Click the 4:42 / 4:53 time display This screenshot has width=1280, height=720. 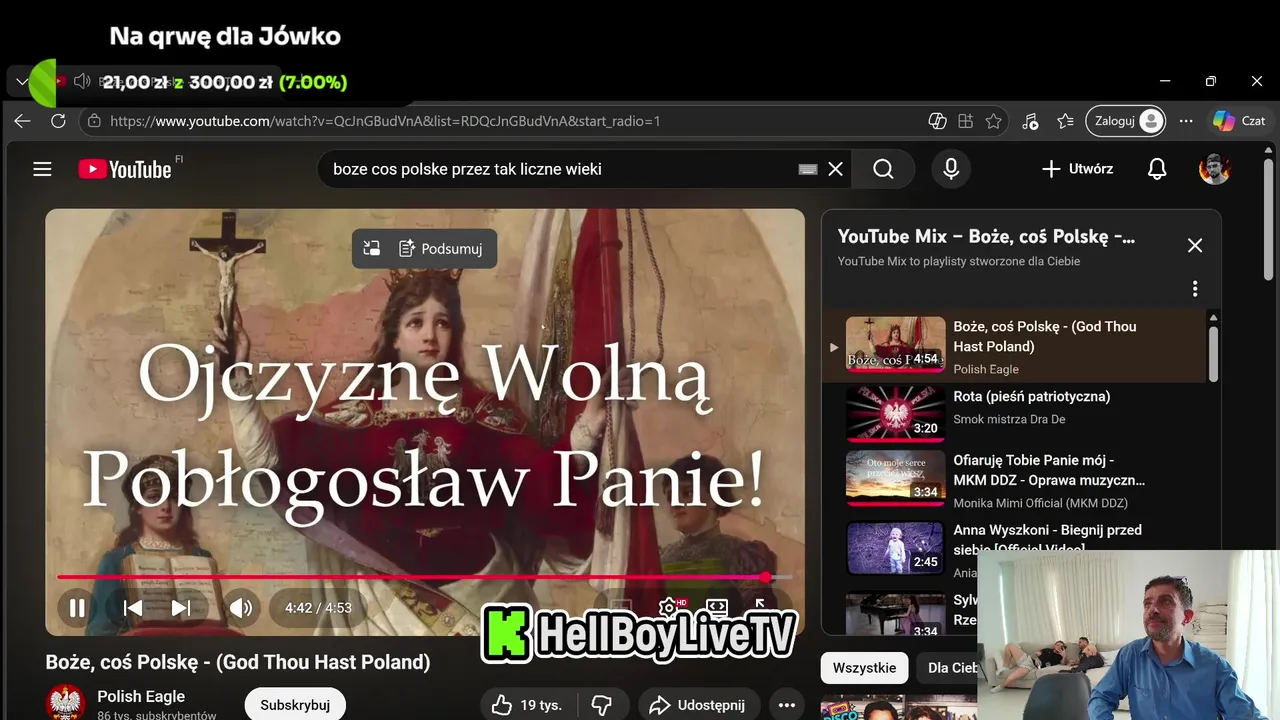click(318, 607)
